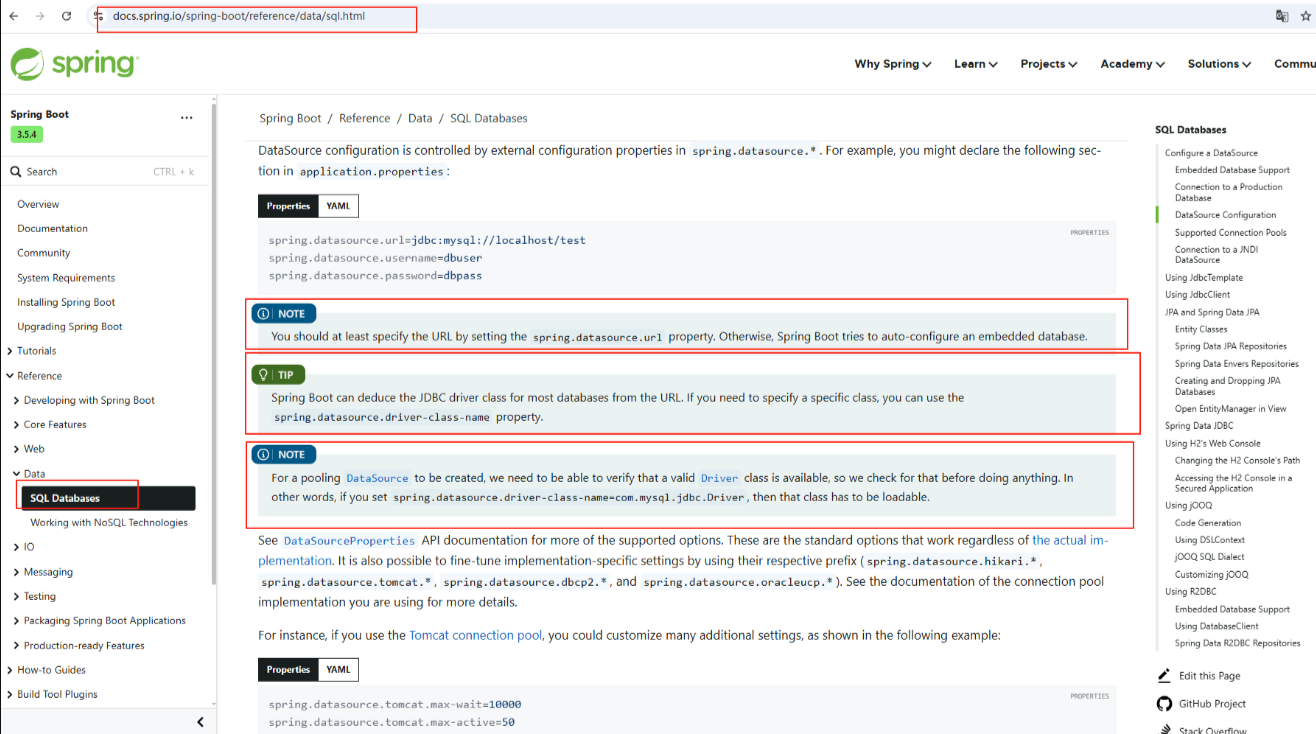The image size is (1316, 734).
Task: Expand Developing with Spring Boot section
Action: [17, 400]
